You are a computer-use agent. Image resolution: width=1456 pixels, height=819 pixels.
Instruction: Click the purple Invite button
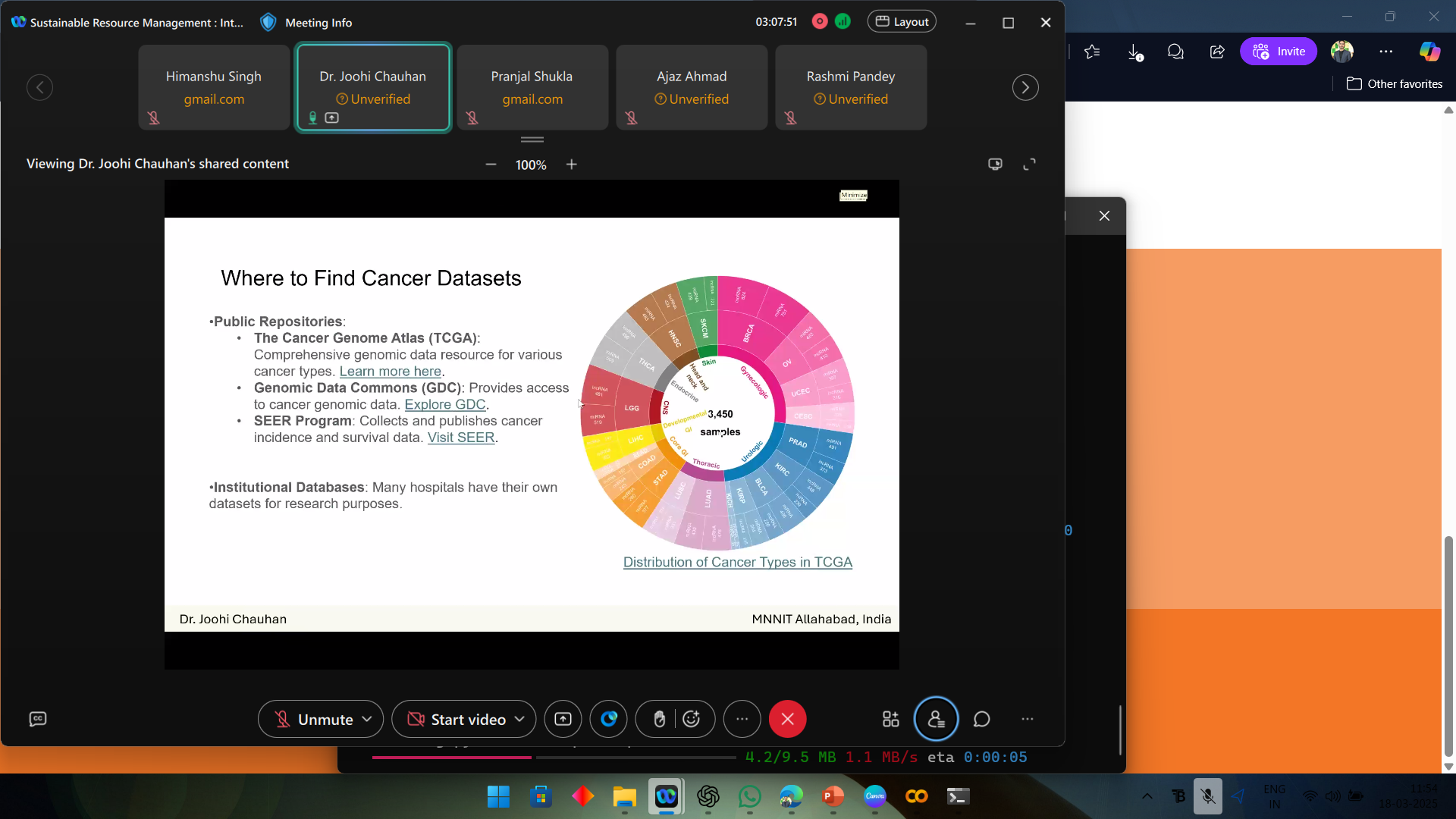tap(1279, 52)
